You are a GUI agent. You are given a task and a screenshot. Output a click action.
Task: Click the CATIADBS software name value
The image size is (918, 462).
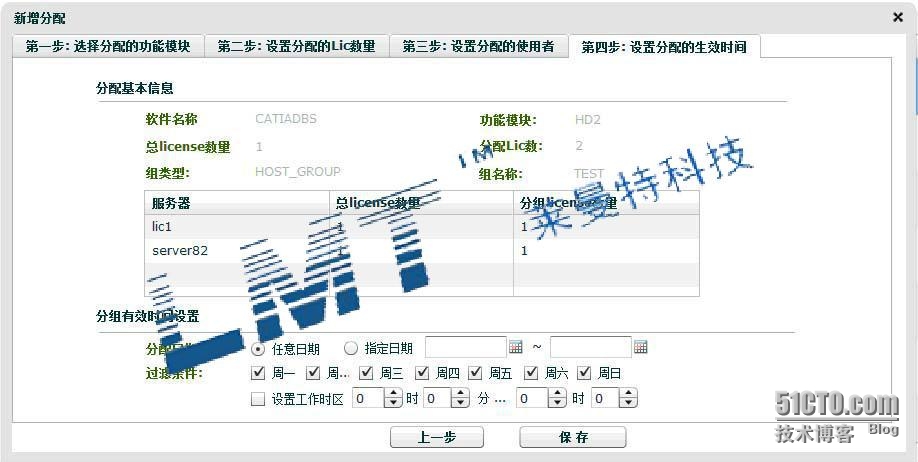coord(286,119)
